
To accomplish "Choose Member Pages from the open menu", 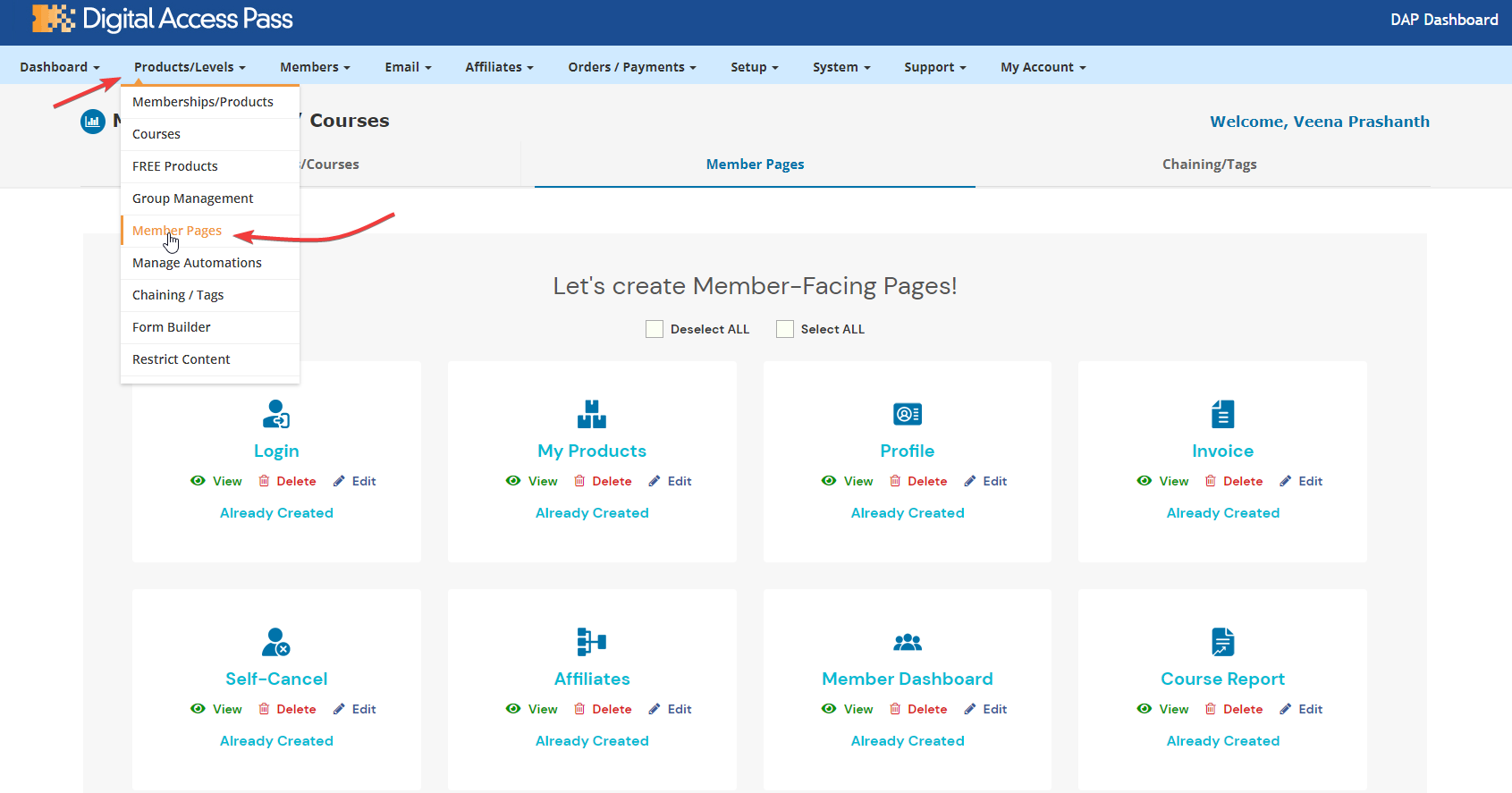I will 177,231.
